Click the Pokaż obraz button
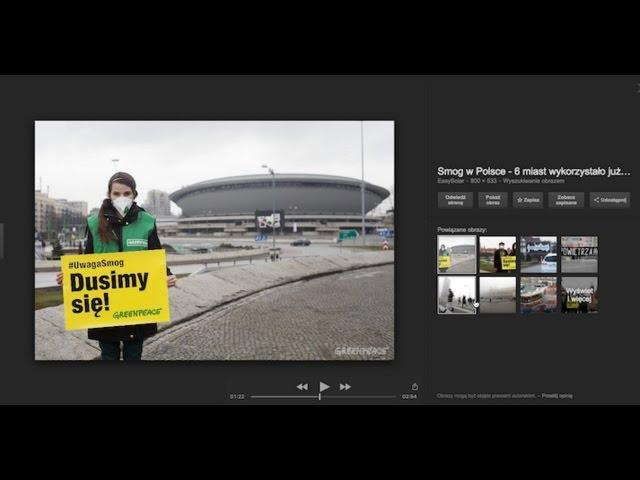640x480 pixels. tap(493, 200)
